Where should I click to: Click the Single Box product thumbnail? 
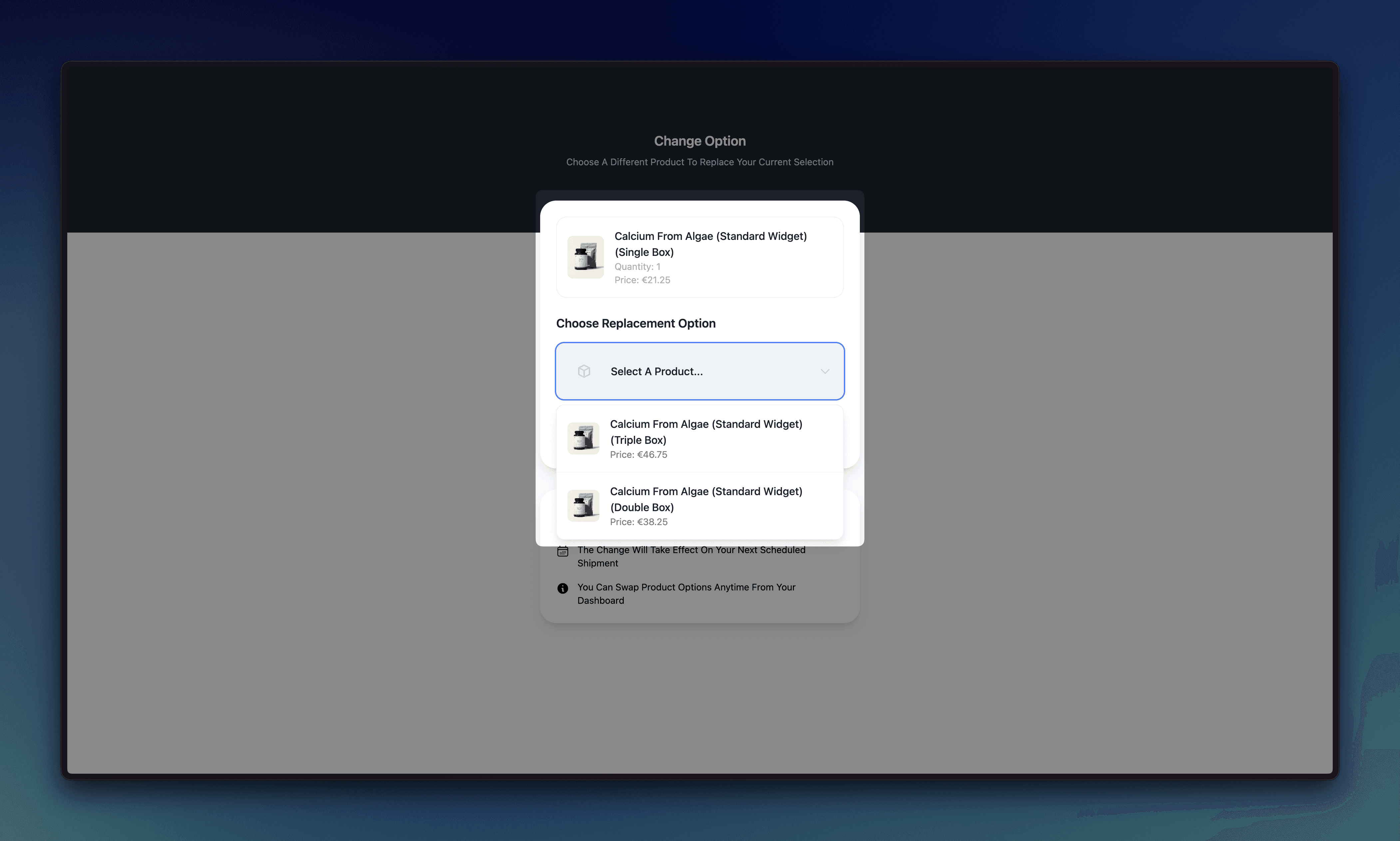(x=585, y=257)
